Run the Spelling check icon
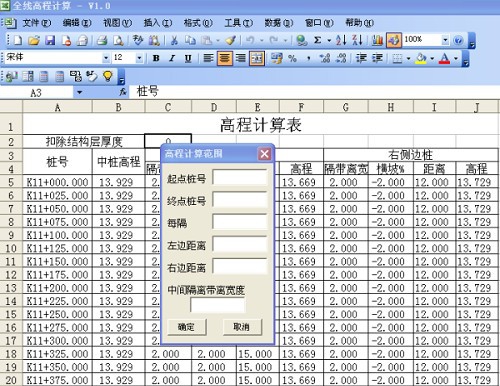Image resolution: width=500 pixels, height=386 pixels. 138,40
